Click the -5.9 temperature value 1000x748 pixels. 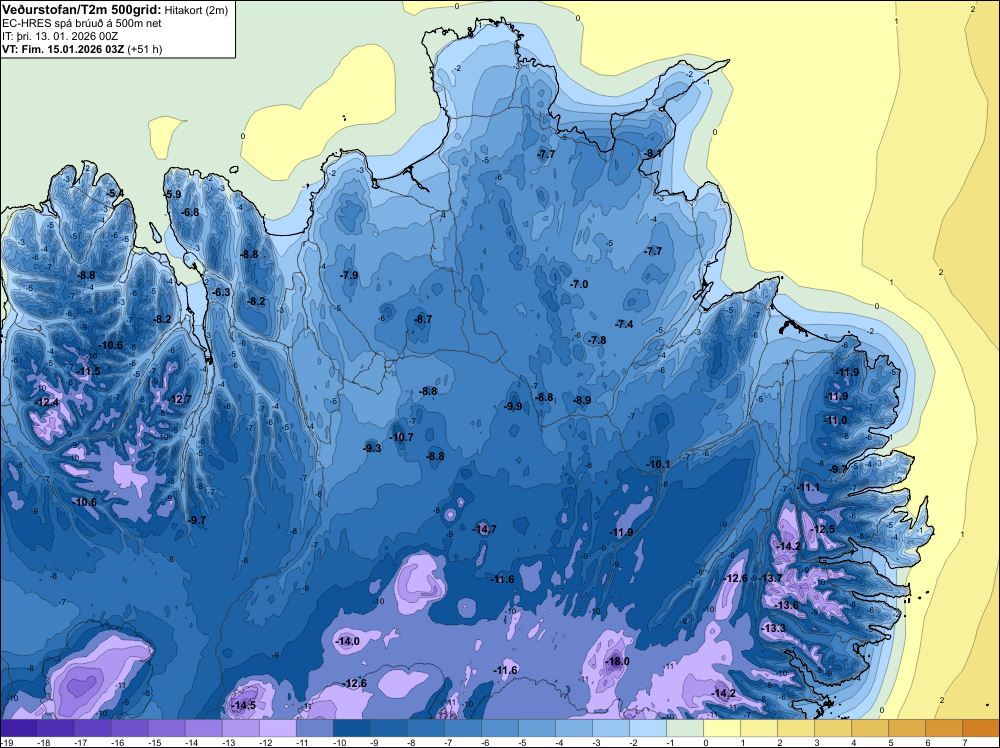pyautogui.click(x=172, y=194)
